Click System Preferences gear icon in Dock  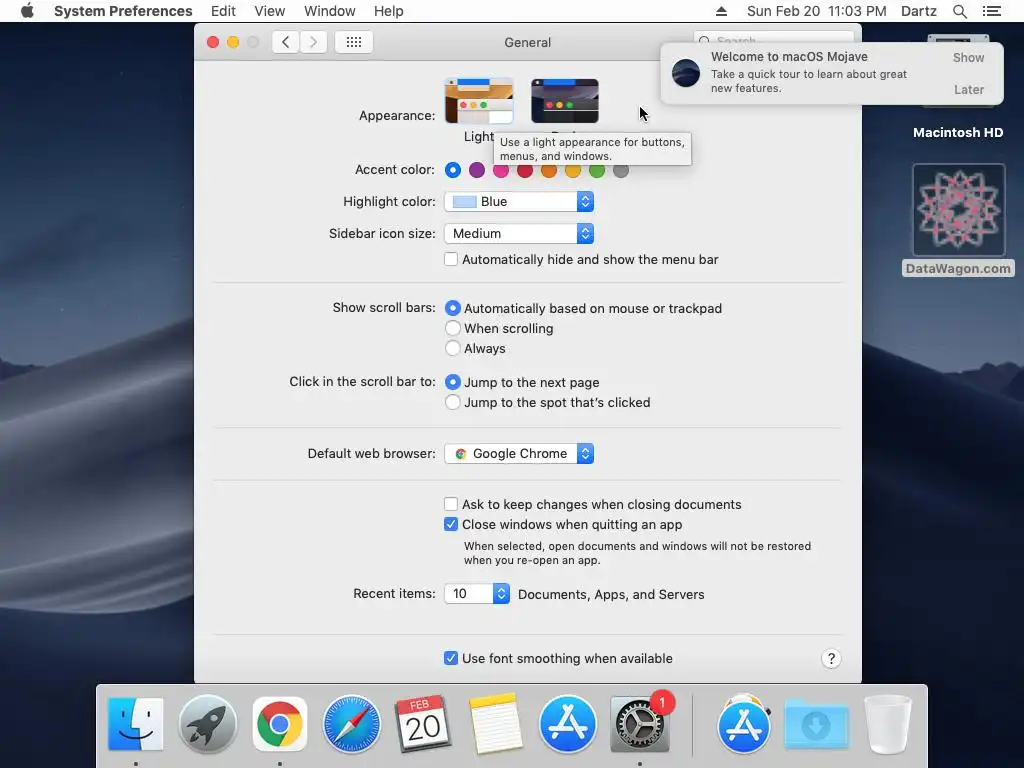click(x=639, y=724)
